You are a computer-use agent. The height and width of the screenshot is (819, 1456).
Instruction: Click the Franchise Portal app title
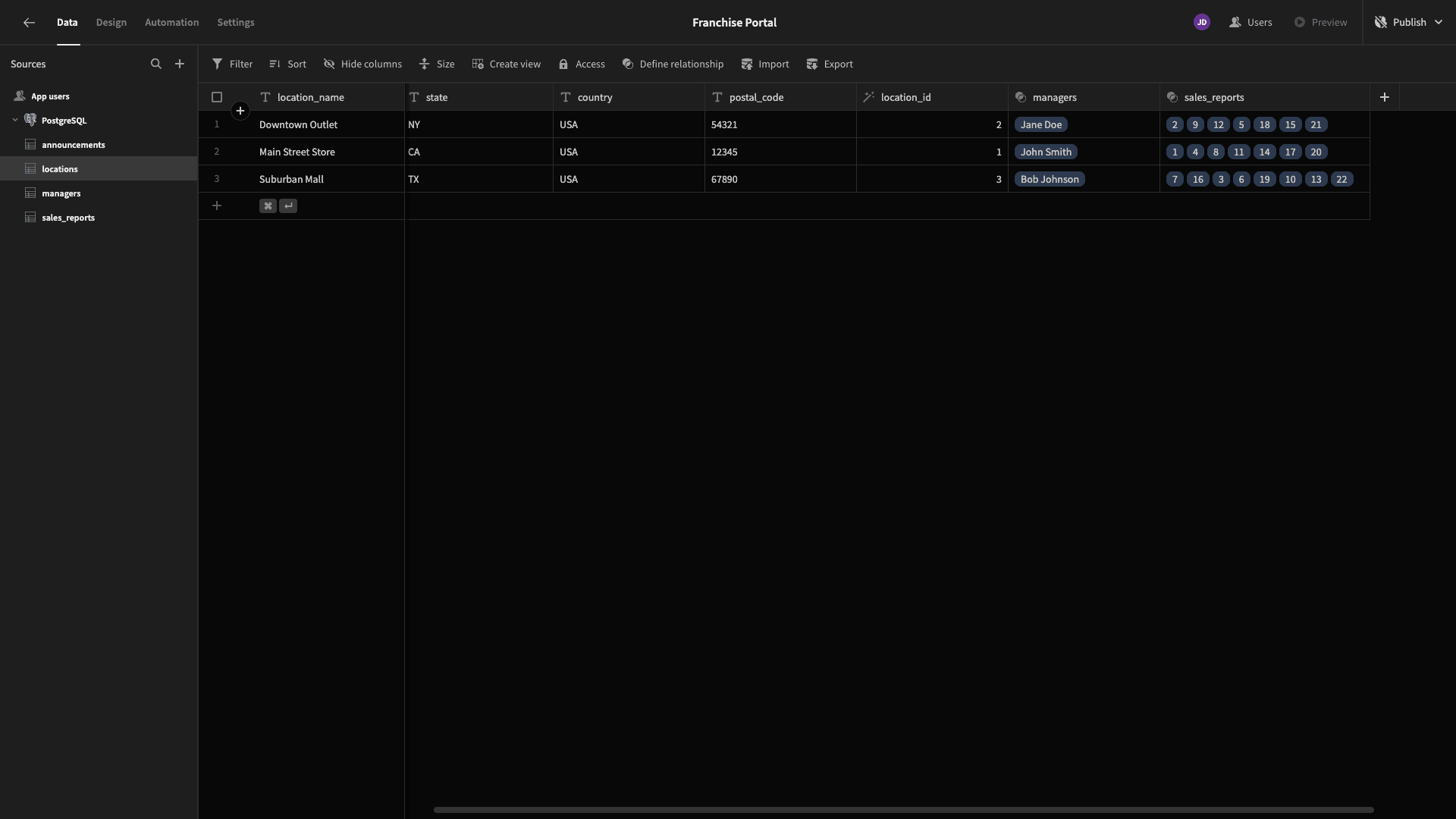point(734,23)
